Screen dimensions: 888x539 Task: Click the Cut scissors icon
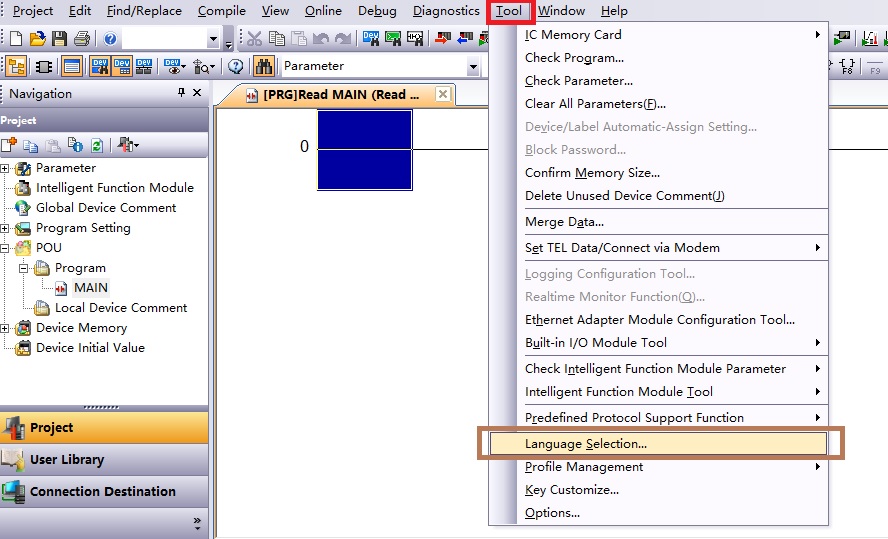click(x=254, y=39)
